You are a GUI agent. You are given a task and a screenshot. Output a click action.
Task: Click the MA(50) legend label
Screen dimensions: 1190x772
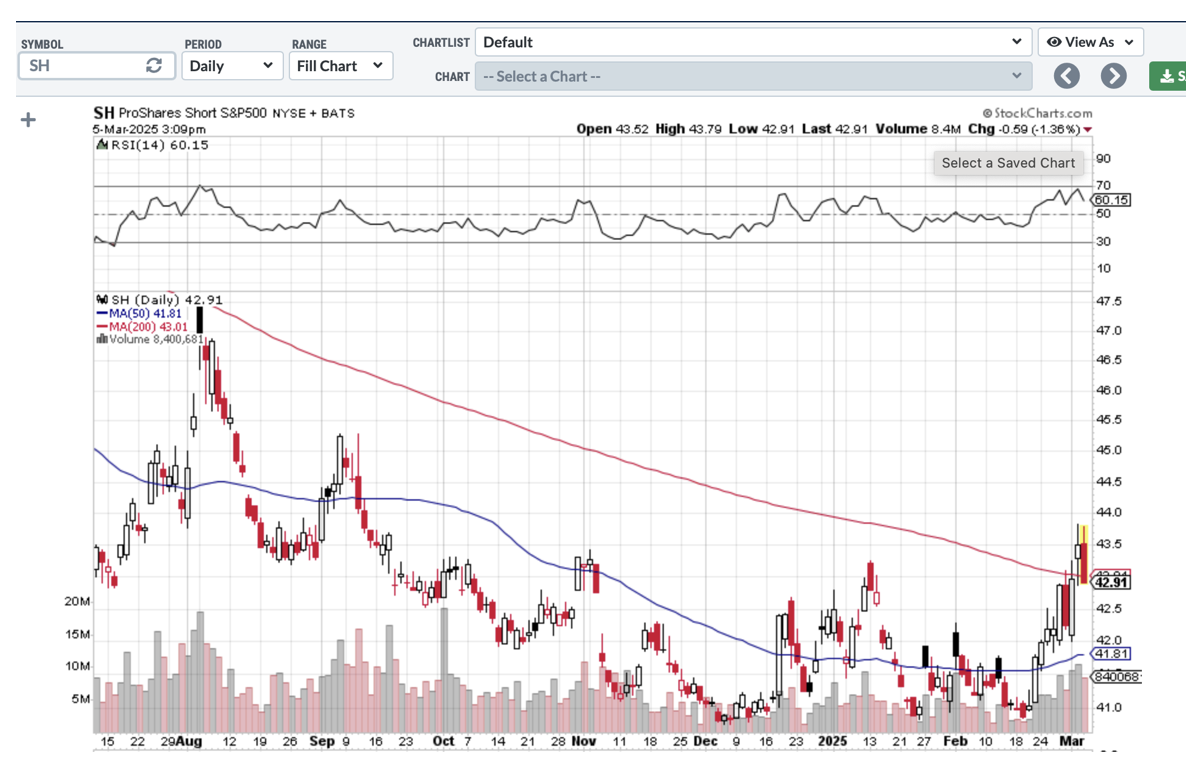pos(138,313)
